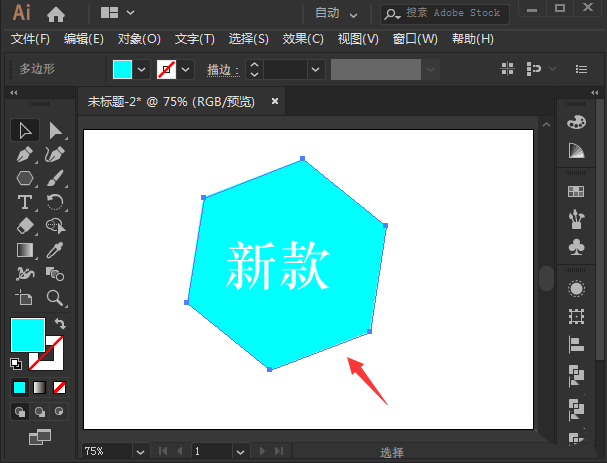Go to the Home screen icon

coord(56,14)
